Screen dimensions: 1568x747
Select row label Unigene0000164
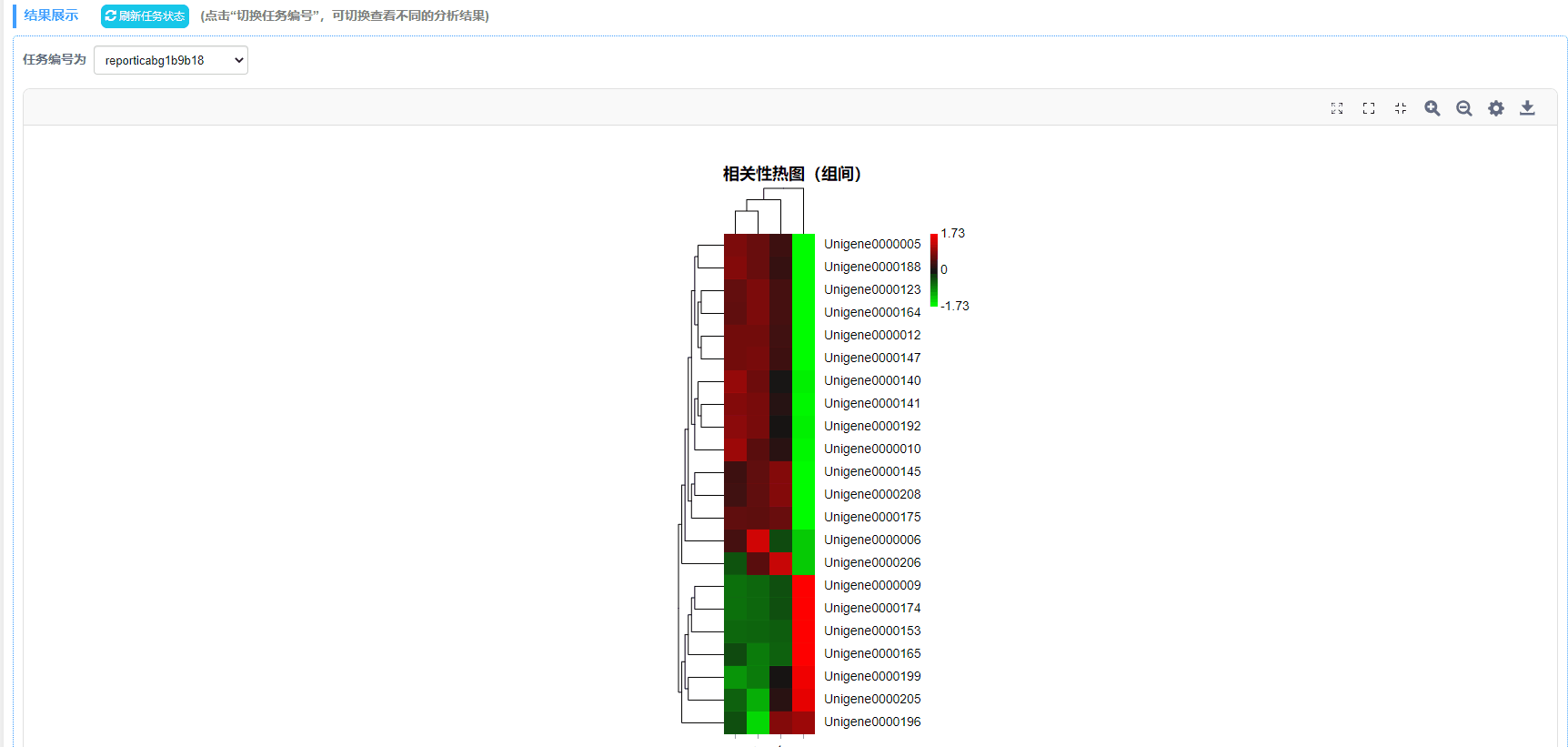pyautogui.click(x=872, y=312)
